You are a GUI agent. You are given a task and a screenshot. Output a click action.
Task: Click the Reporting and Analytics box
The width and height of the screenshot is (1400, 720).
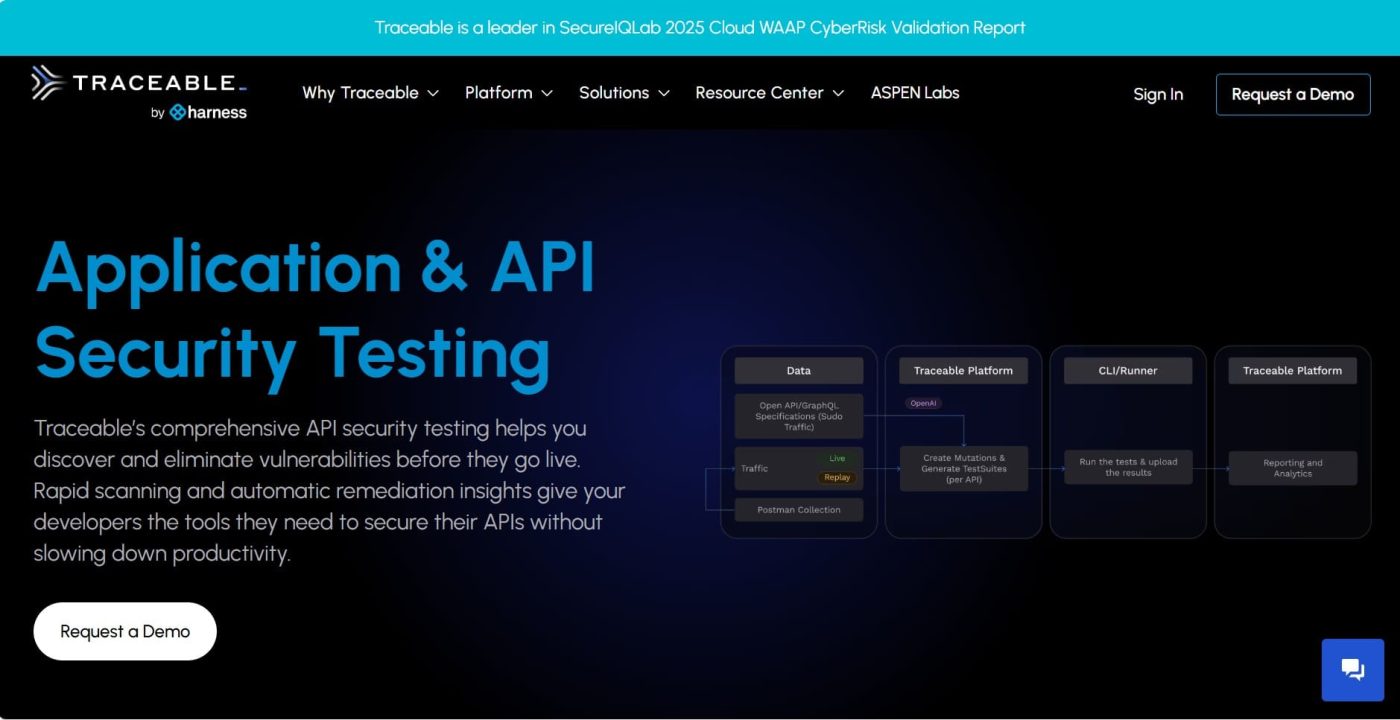click(x=1293, y=468)
